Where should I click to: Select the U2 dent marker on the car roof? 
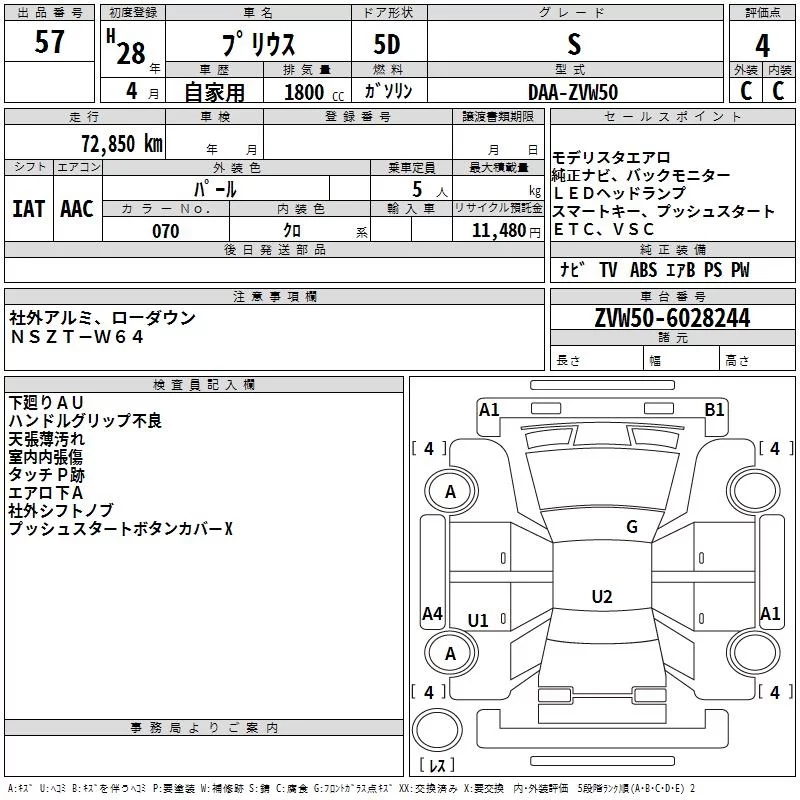(x=601, y=597)
